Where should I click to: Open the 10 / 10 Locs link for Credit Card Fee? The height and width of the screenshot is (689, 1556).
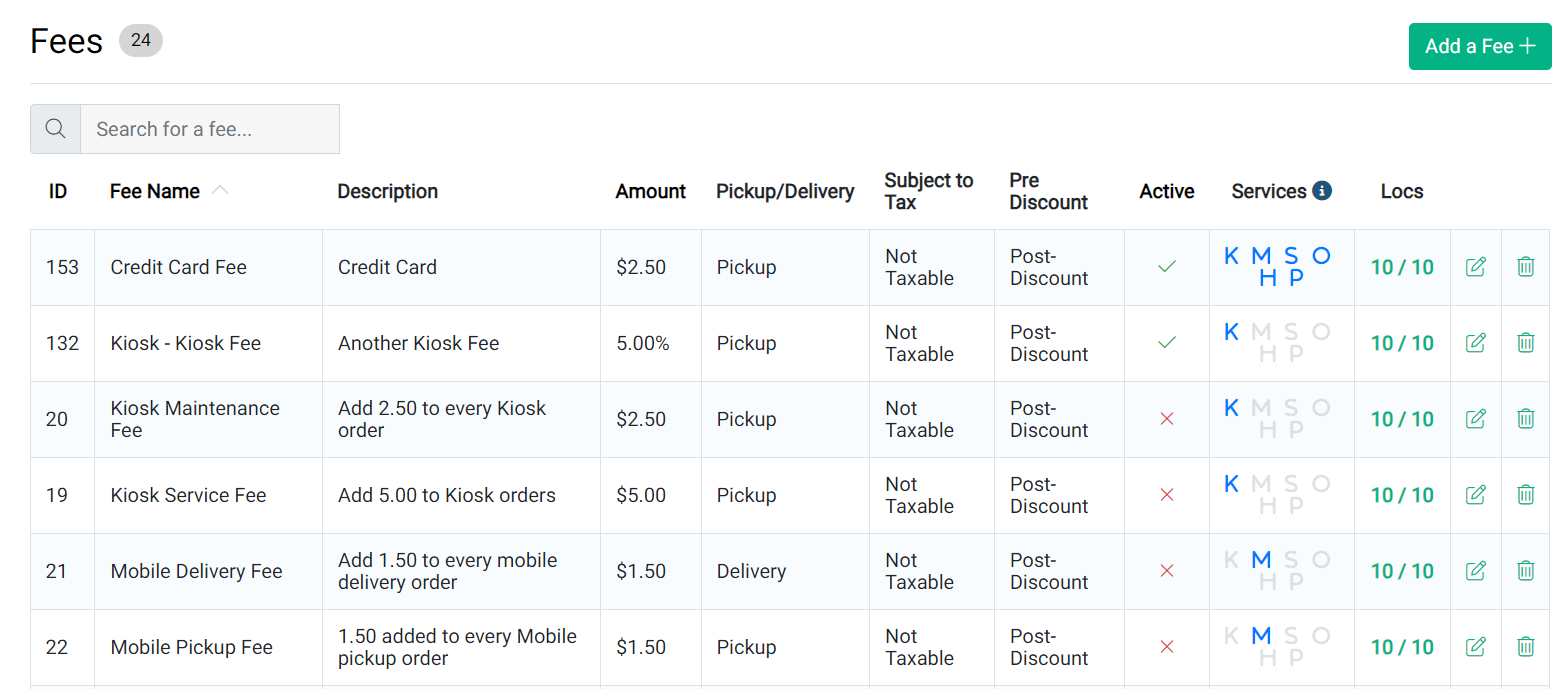[1402, 267]
